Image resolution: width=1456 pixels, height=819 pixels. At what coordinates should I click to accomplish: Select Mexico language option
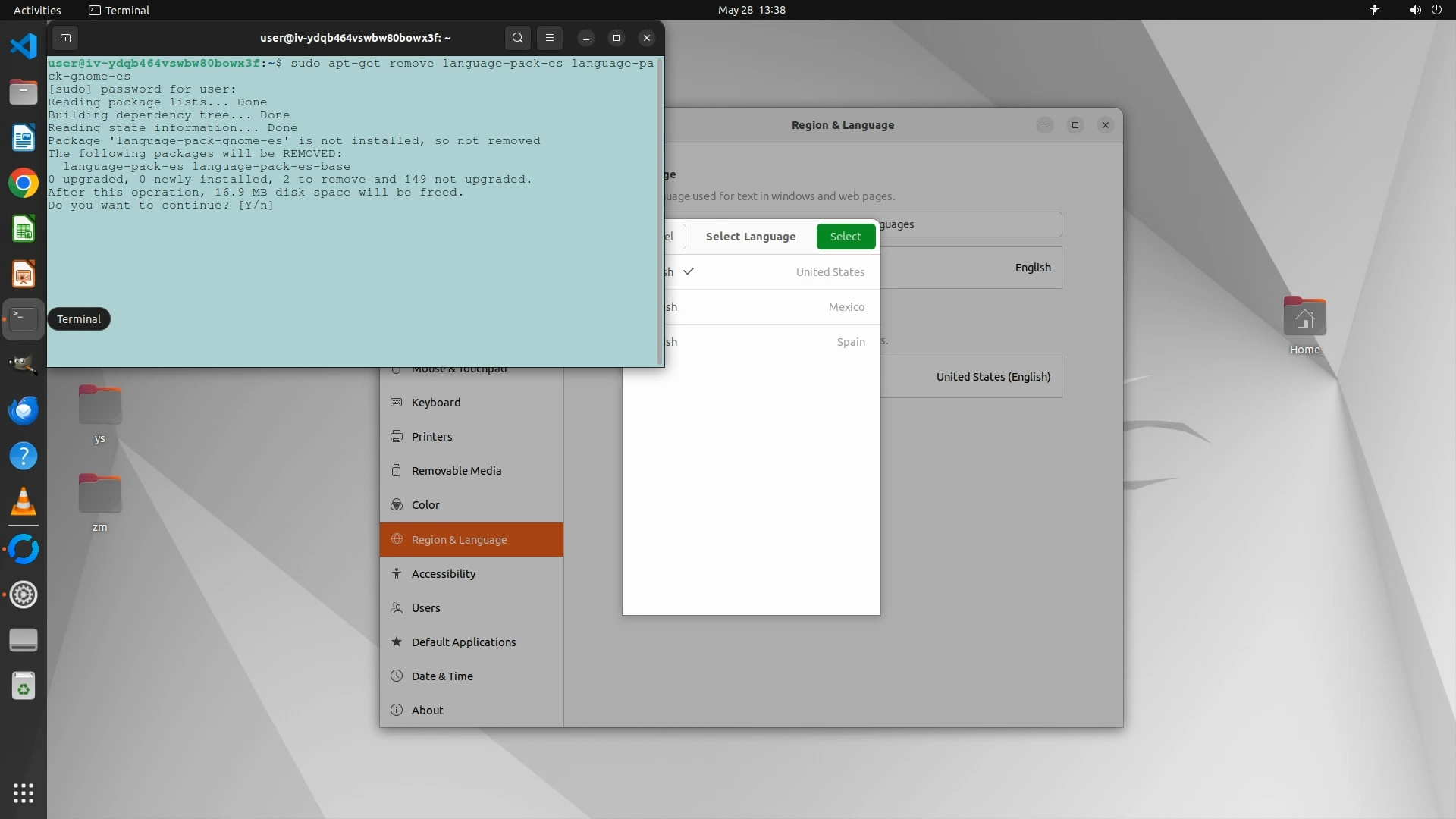766,307
